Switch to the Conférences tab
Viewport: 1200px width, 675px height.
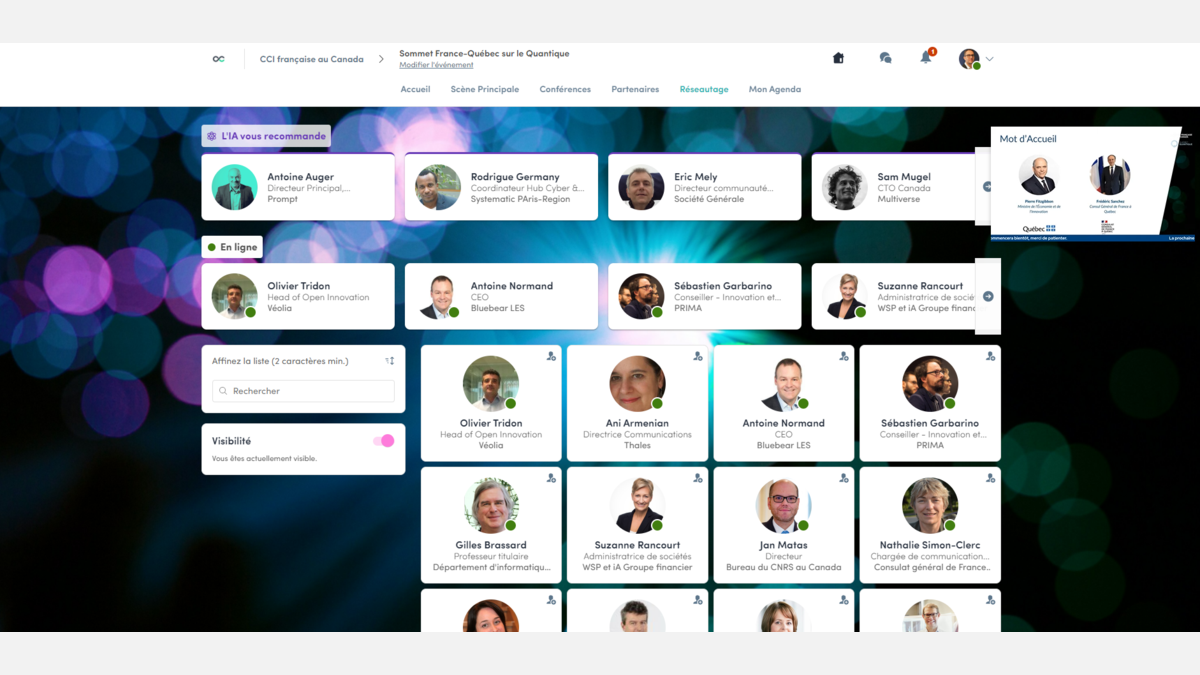[x=565, y=89]
